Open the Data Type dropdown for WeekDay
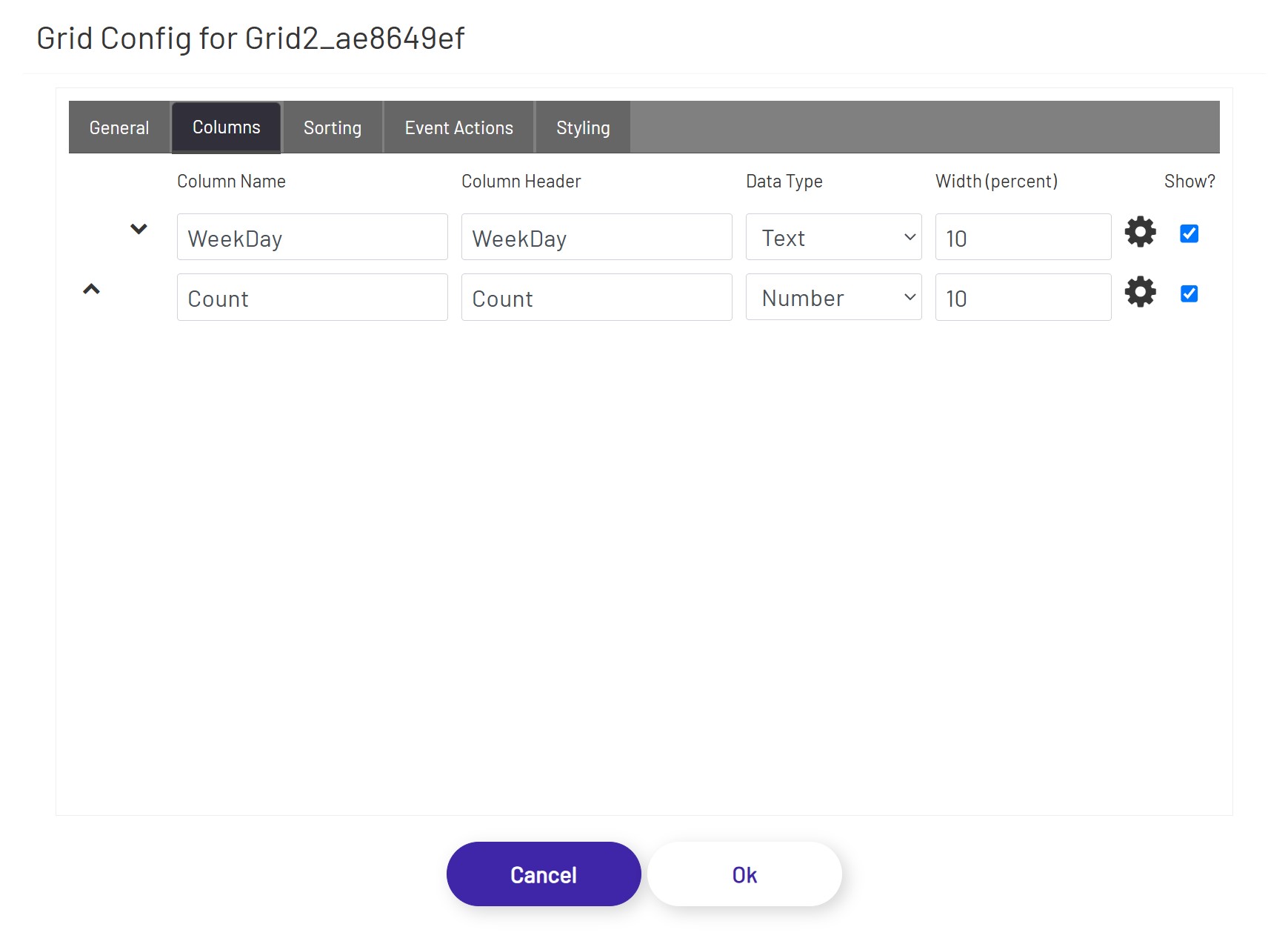Screen dimensions: 1288x944 point(832,237)
